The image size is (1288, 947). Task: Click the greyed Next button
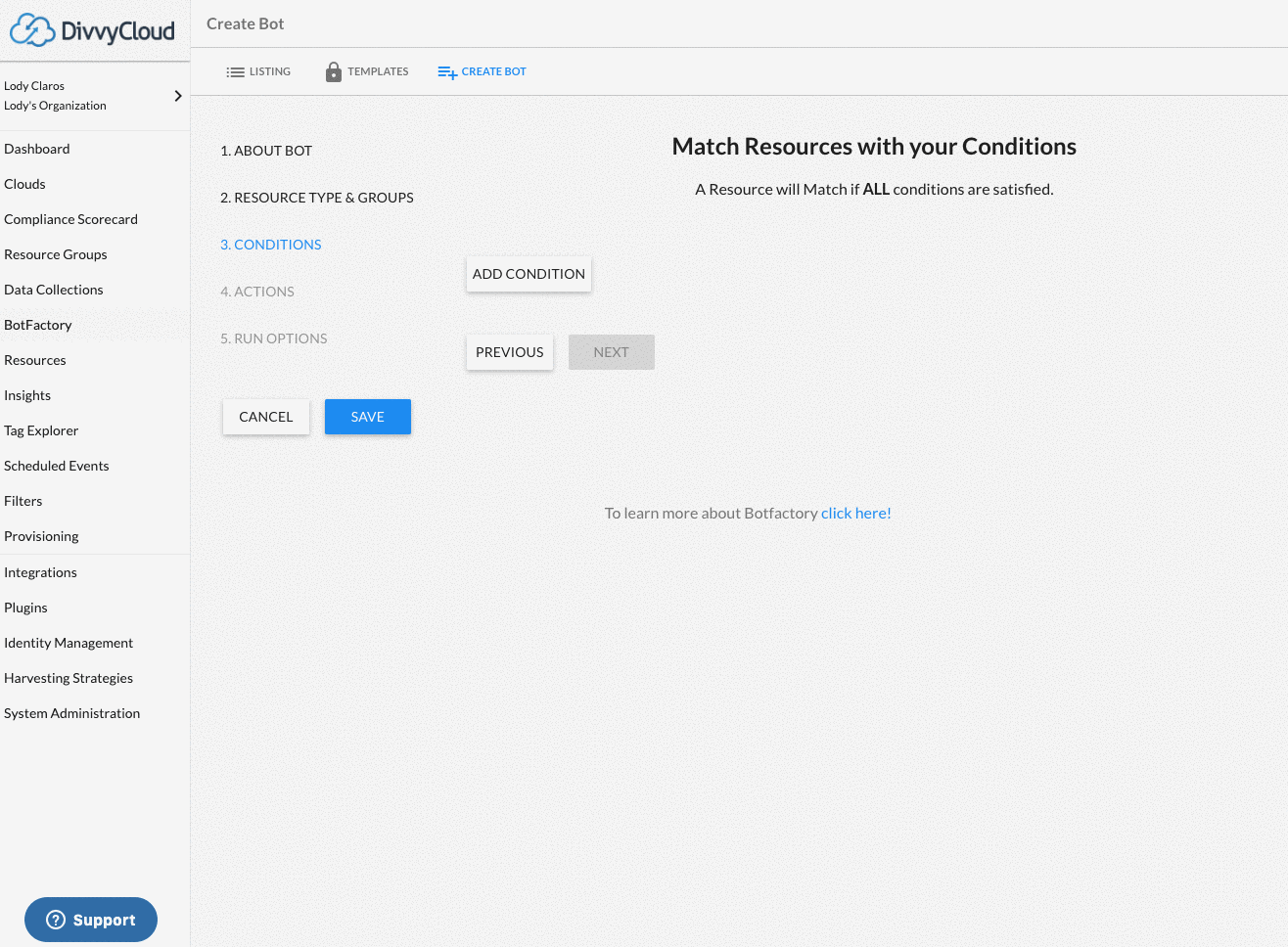coord(612,352)
